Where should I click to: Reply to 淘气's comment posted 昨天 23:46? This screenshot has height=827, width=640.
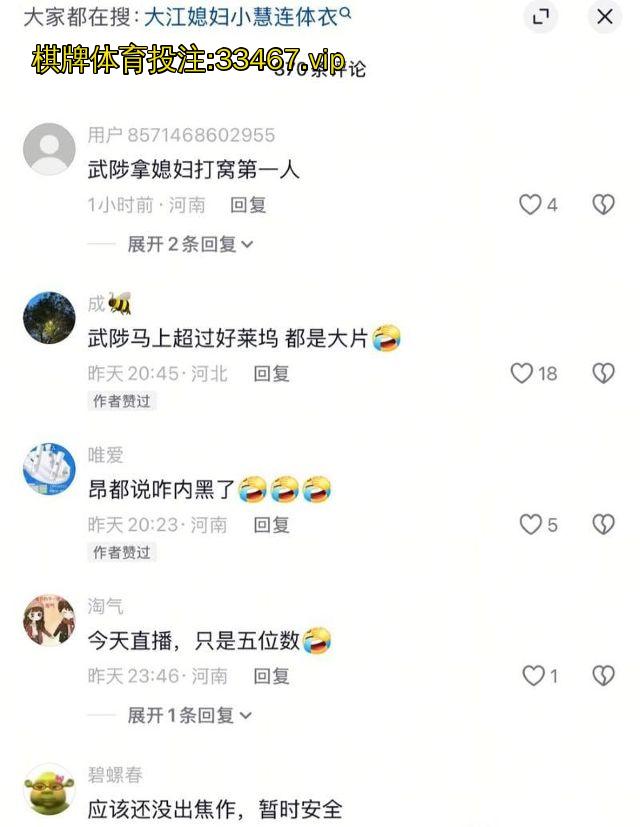(x=271, y=676)
